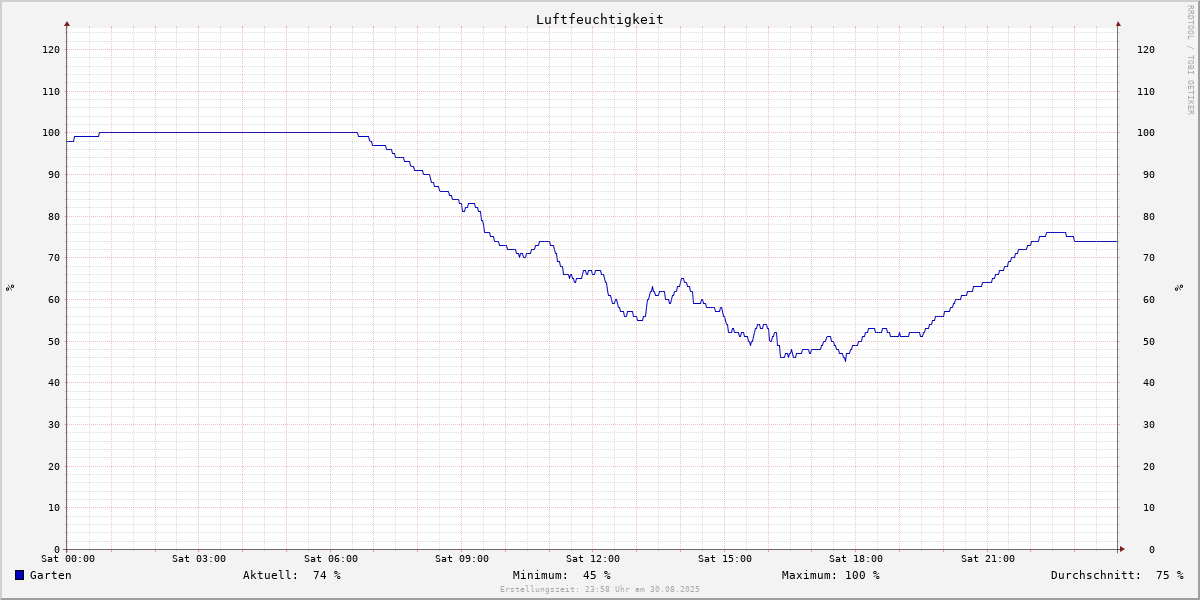Click the Sat 00:00 time axis label
The width and height of the screenshot is (1200, 600).
[68, 559]
